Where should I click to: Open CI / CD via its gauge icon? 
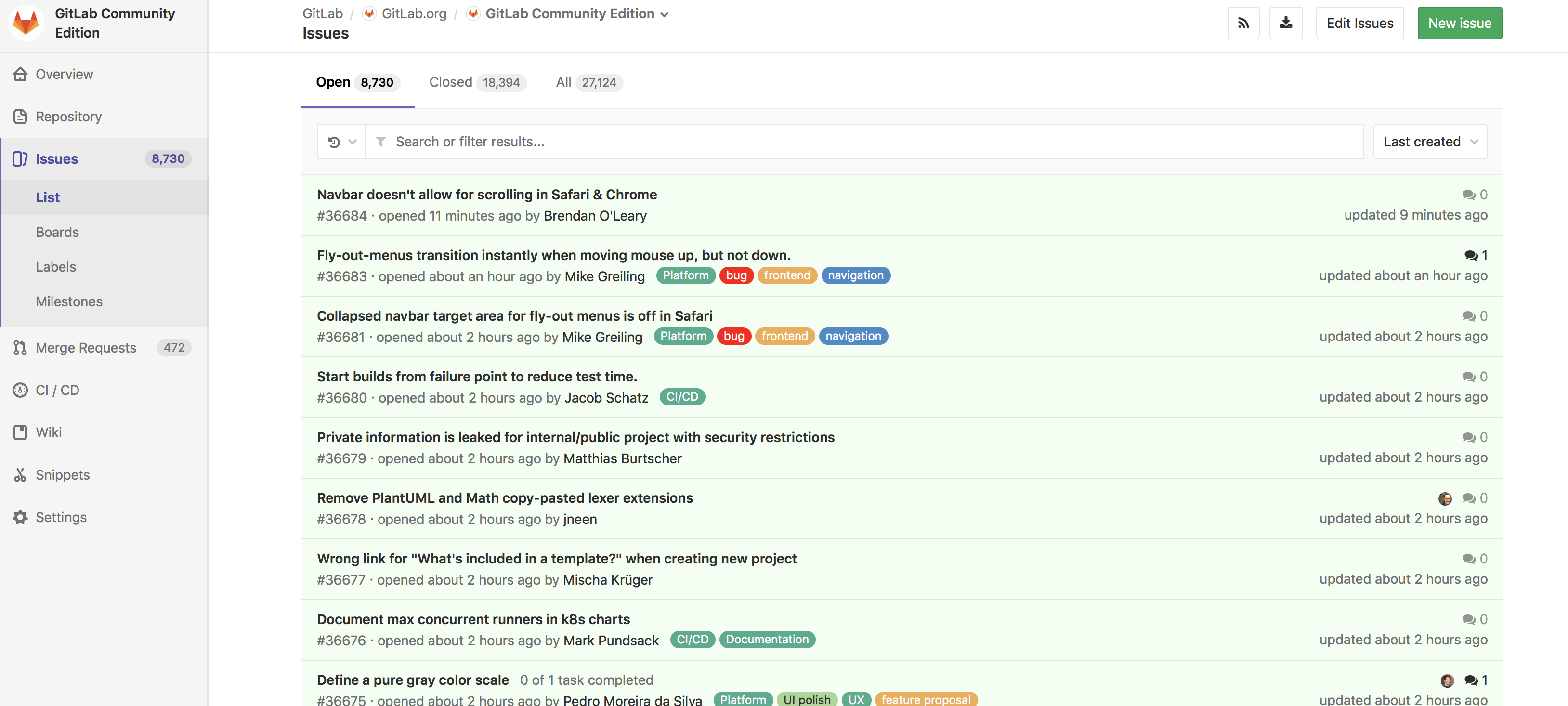[20, 390]
